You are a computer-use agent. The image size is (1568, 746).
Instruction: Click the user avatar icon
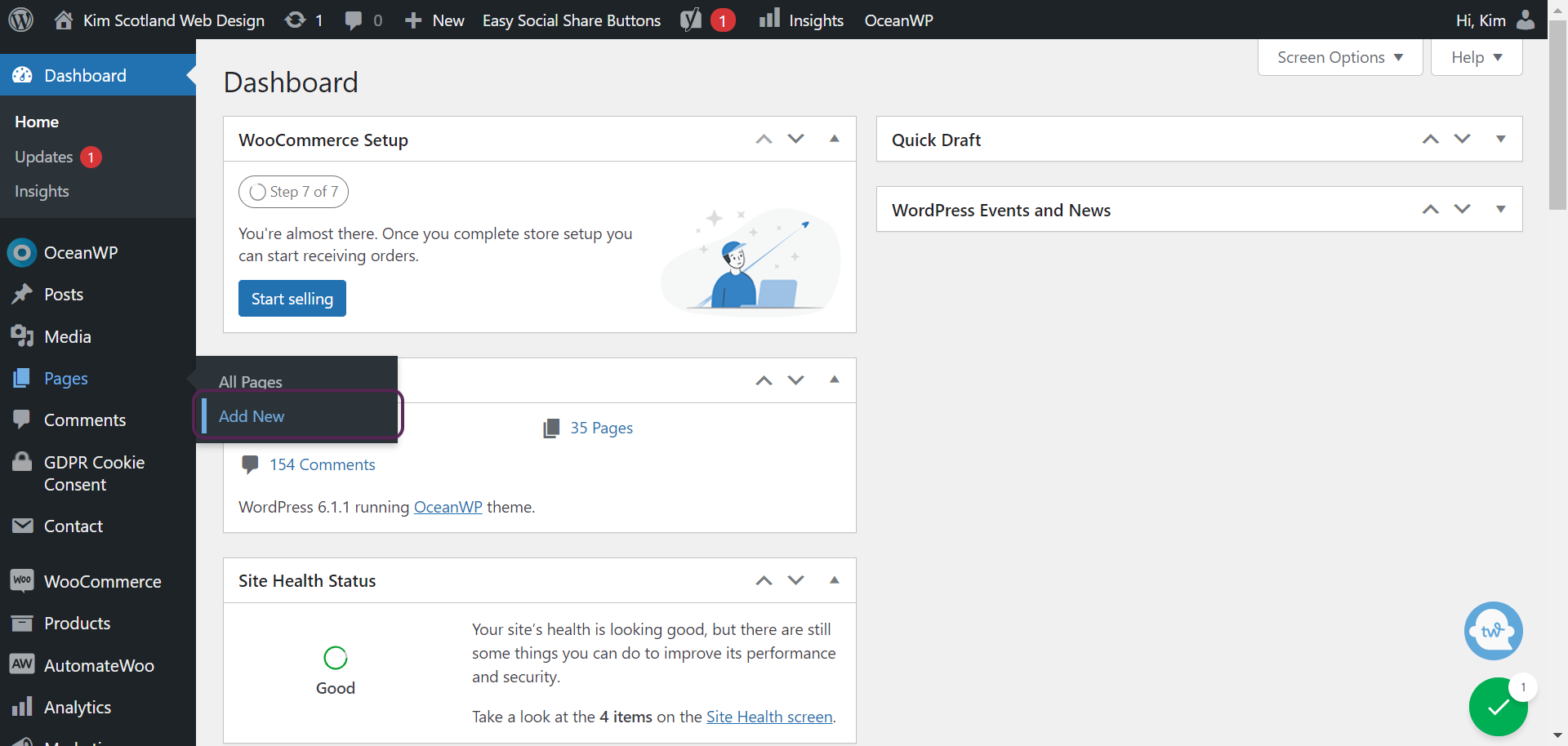1526,20
